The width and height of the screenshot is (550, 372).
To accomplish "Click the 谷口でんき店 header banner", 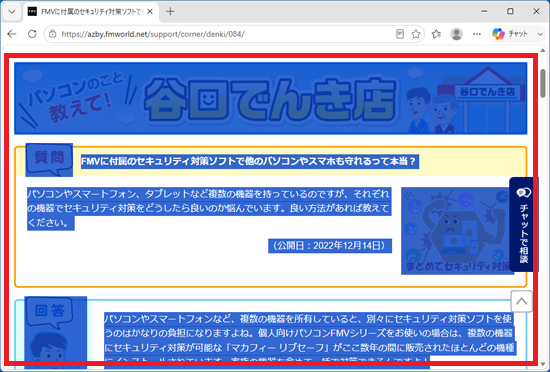I will pyautogui.click(x=270, y=98).
